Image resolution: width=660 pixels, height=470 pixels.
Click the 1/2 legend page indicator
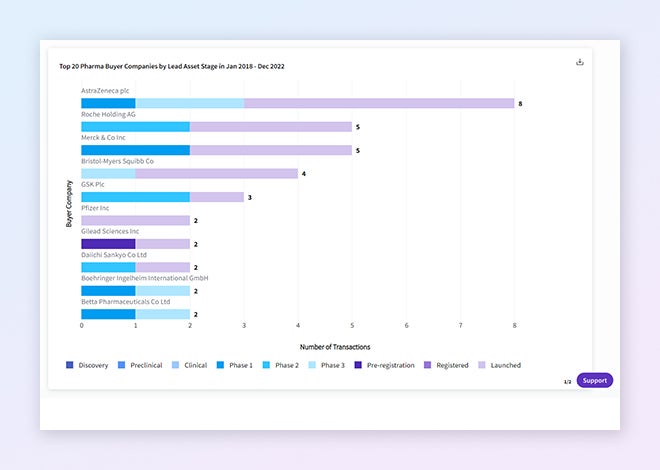point(567,381)
